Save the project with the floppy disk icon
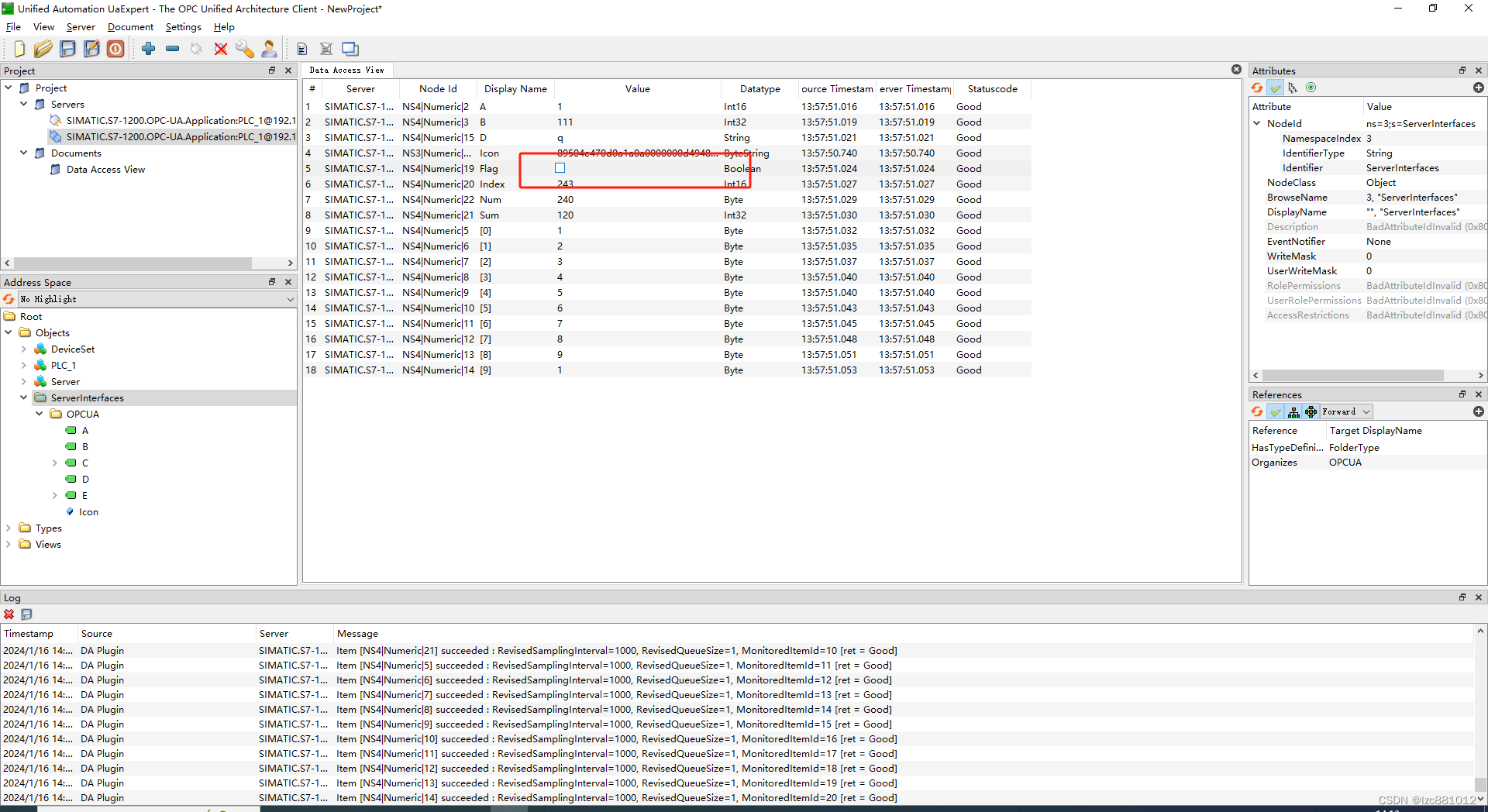This screenshot has height=812, width=1488. [x=67, y=49]
